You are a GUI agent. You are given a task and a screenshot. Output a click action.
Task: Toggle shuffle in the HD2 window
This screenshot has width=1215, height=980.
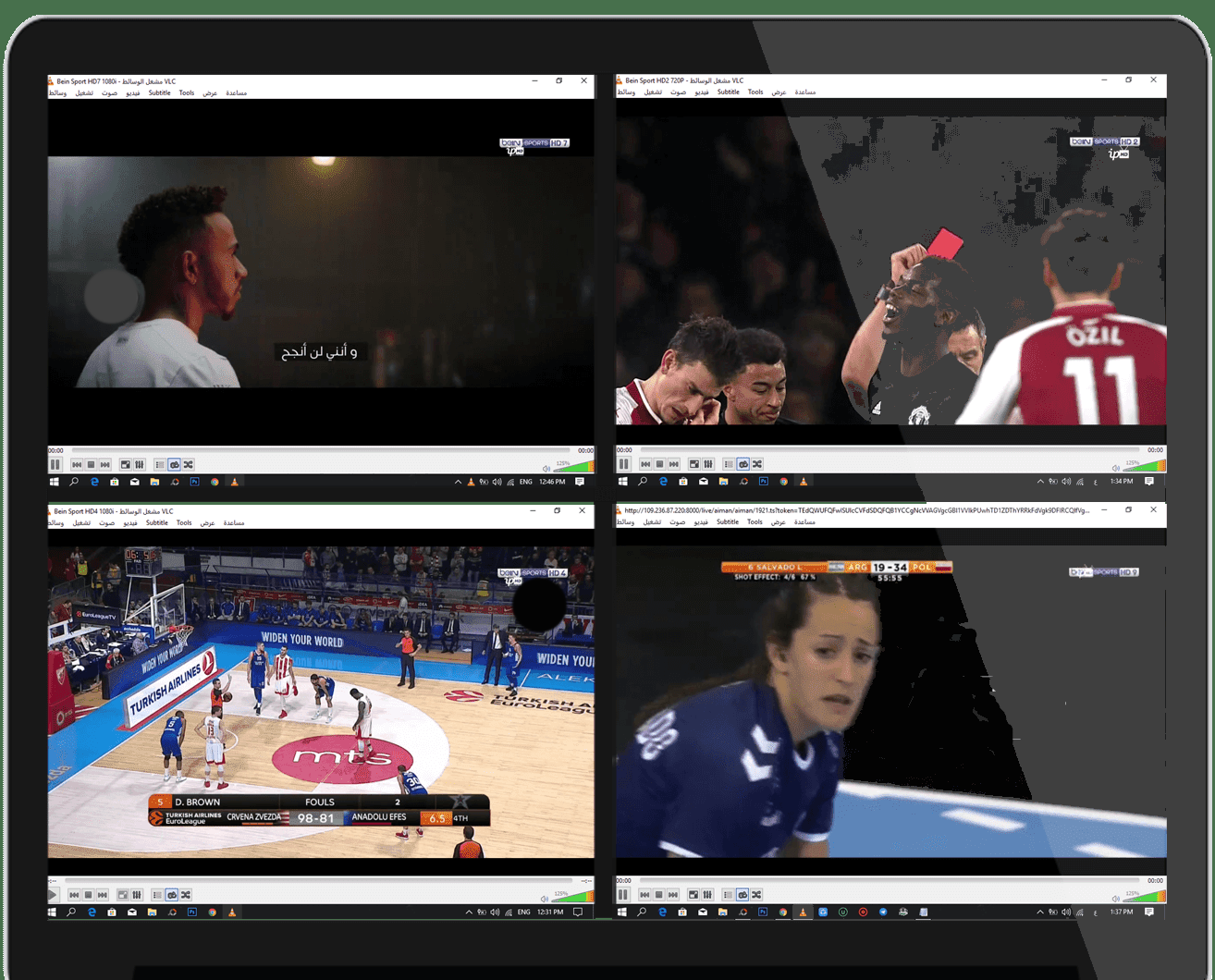pos(757,464)
